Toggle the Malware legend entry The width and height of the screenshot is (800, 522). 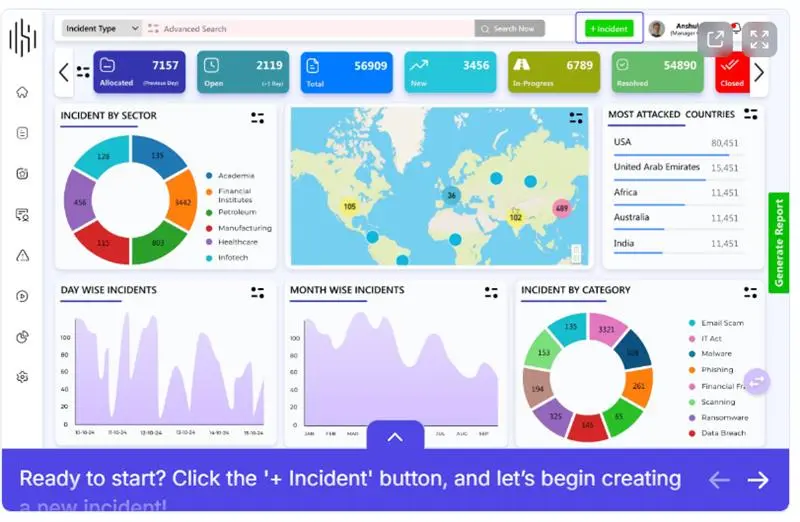(716, 354)
